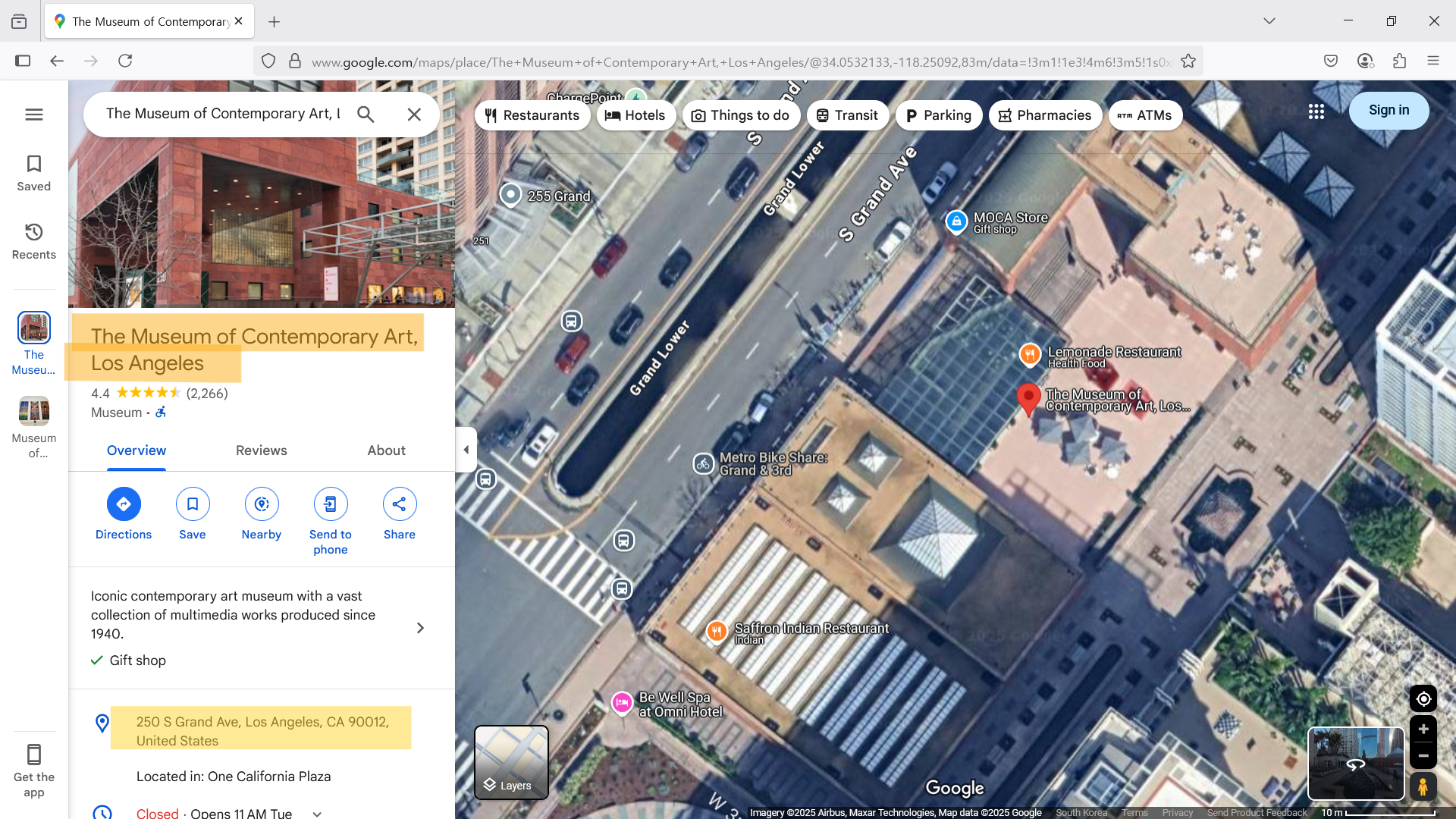The width and height of the screenshot is (1456, 819).
Task: Open the list all tabs dropdown
Action: [1269, 21]
